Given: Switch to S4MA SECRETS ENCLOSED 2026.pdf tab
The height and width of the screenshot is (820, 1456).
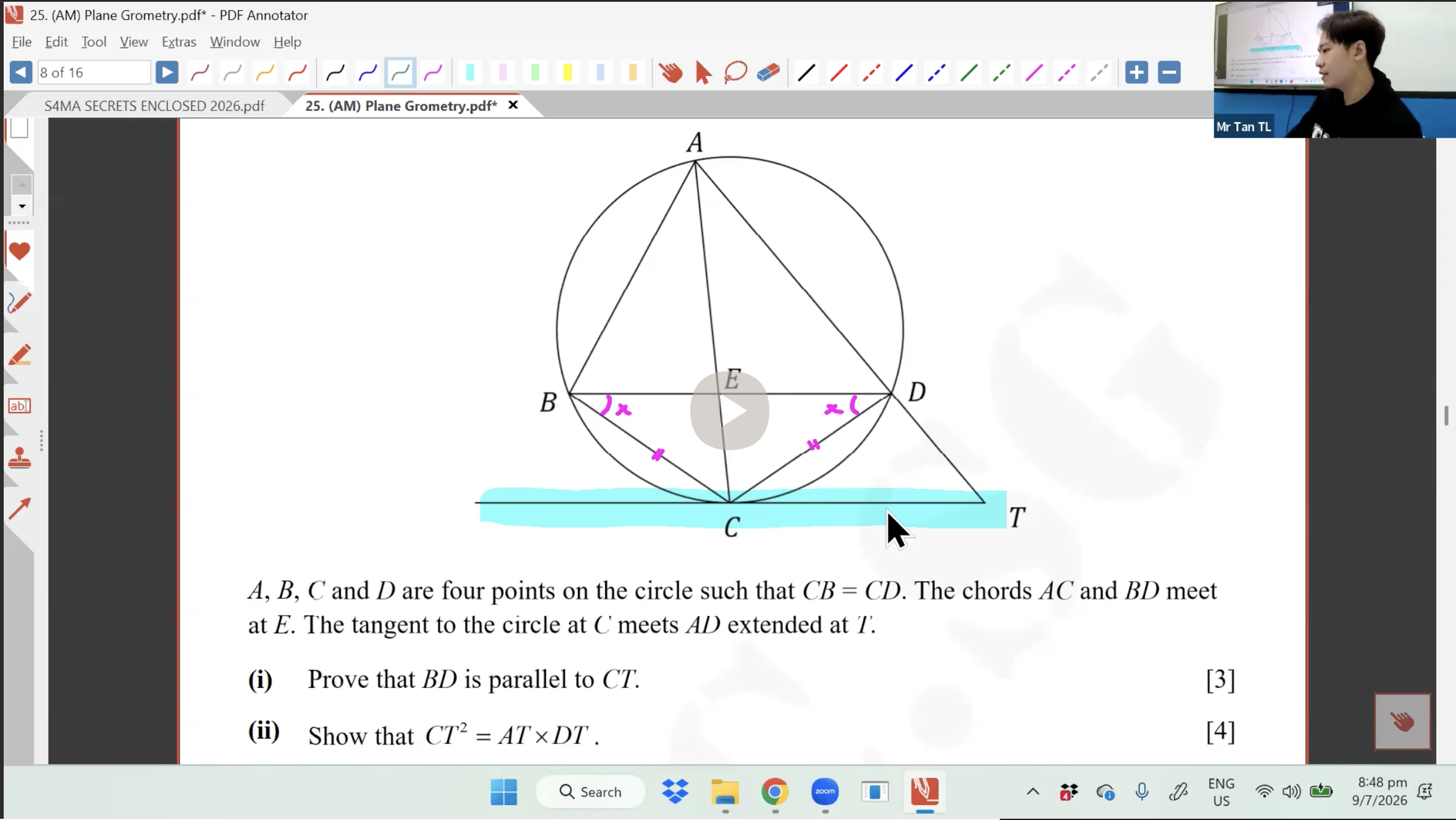Looking at the screenshot, I should (154, 106).
